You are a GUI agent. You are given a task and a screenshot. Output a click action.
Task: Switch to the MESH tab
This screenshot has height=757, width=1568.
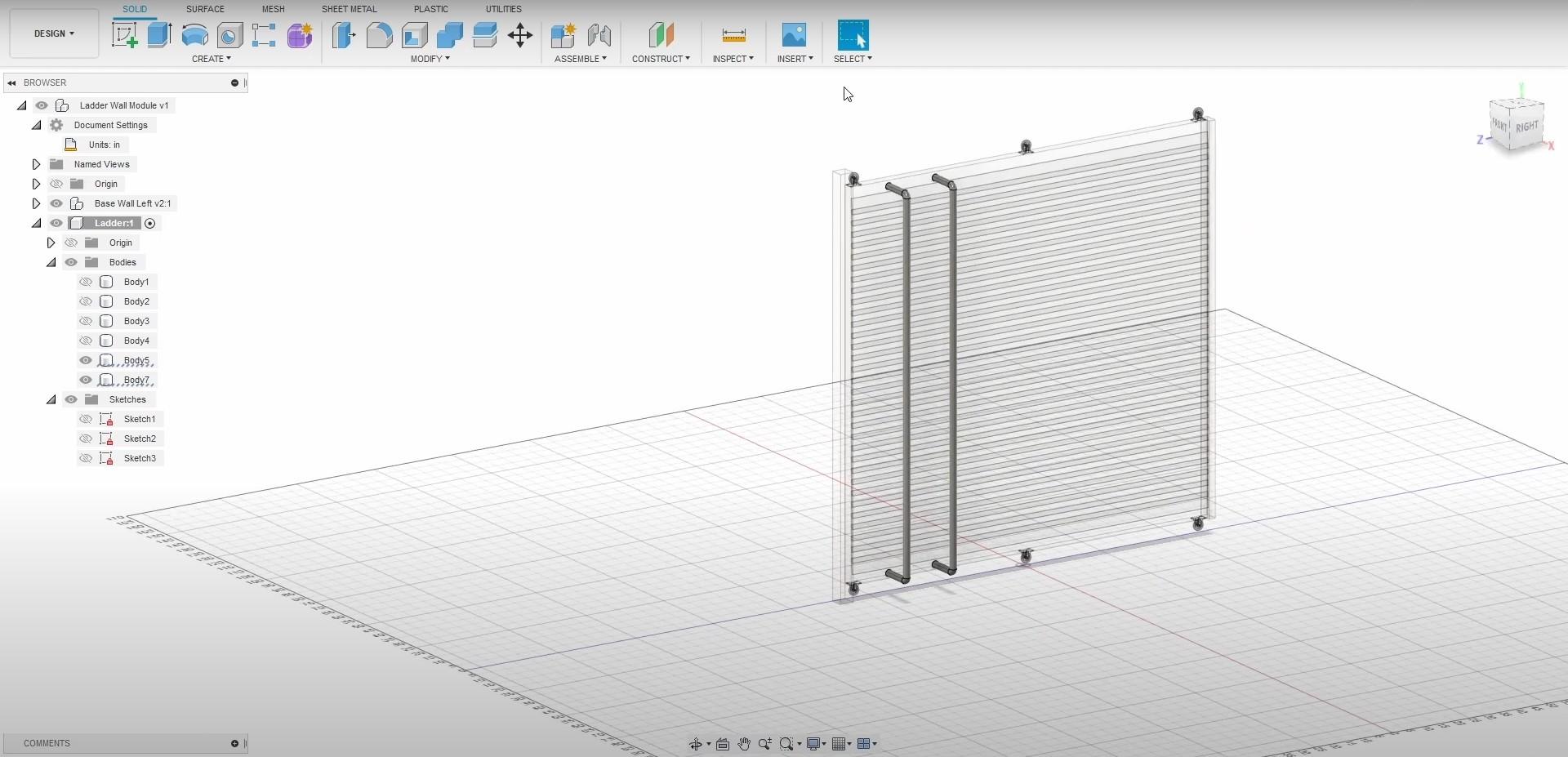point(273,9)
